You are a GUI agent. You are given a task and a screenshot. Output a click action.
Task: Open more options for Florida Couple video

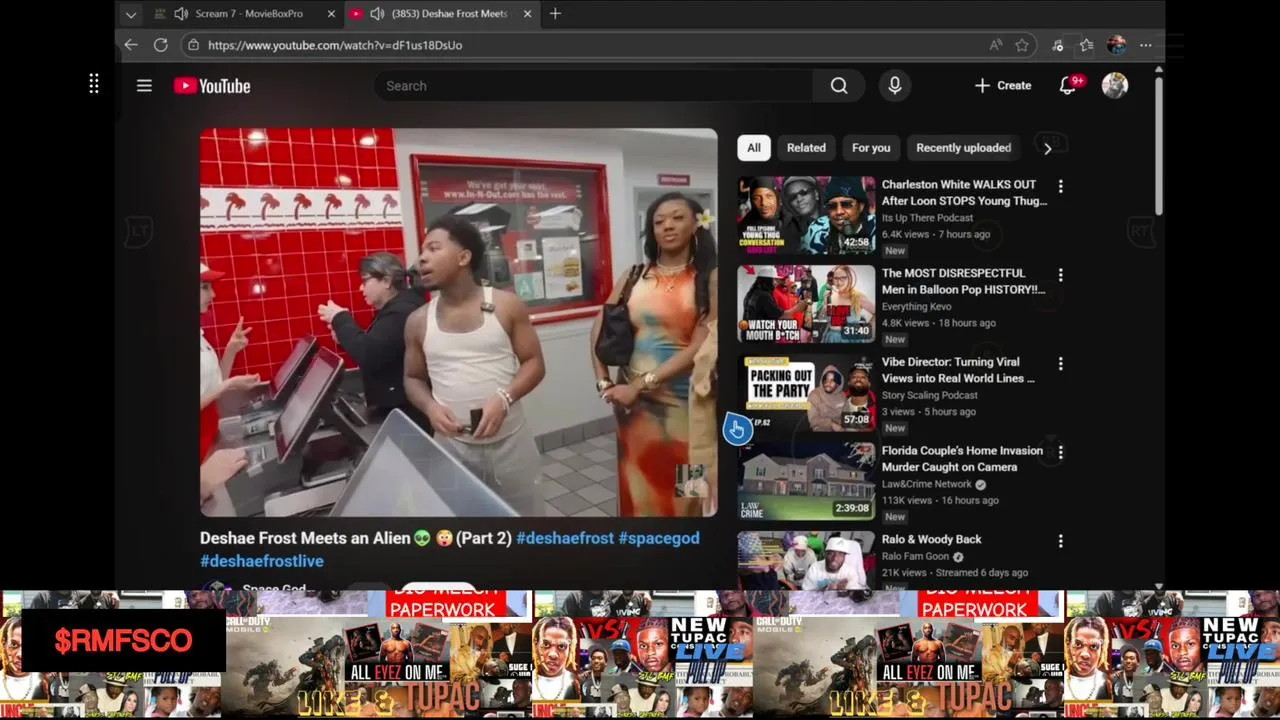(x=1060, y=452)
